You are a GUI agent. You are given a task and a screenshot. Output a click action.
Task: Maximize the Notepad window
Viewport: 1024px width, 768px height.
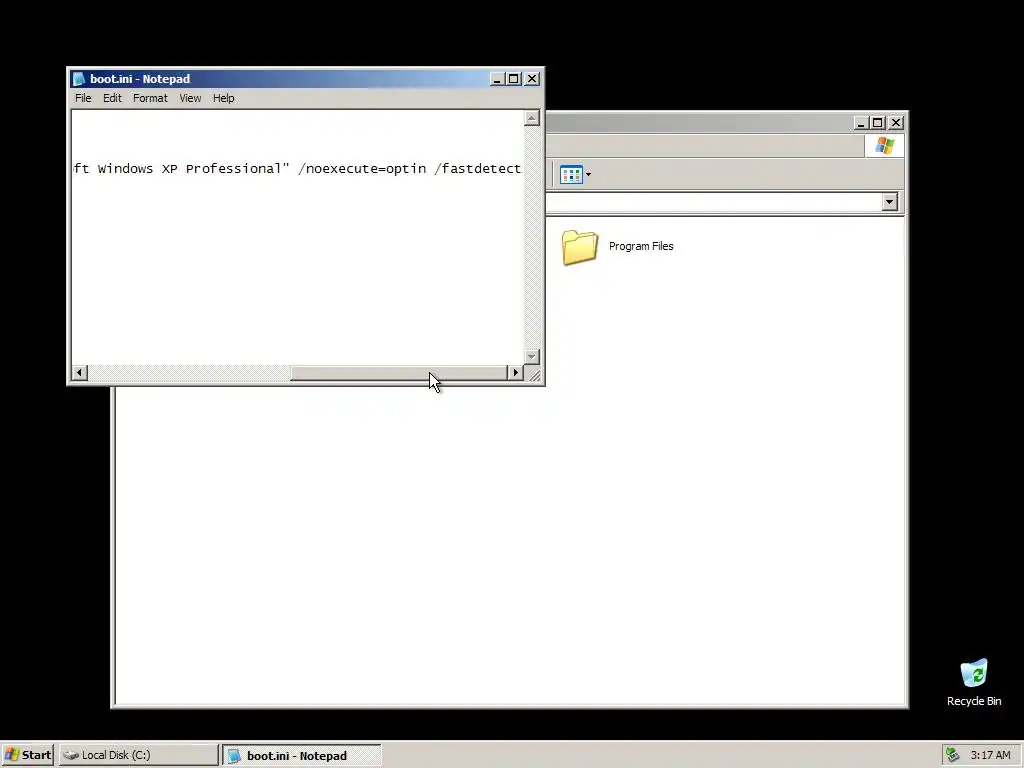click(x=514, y=79)
